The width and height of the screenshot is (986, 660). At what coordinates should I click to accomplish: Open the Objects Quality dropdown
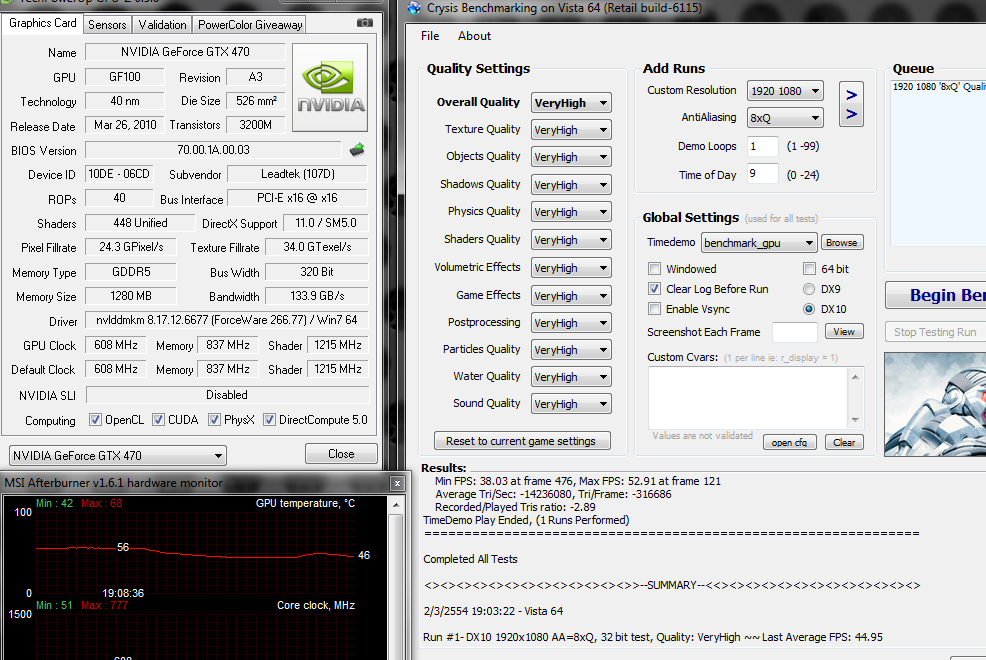(x=571, y=157)
